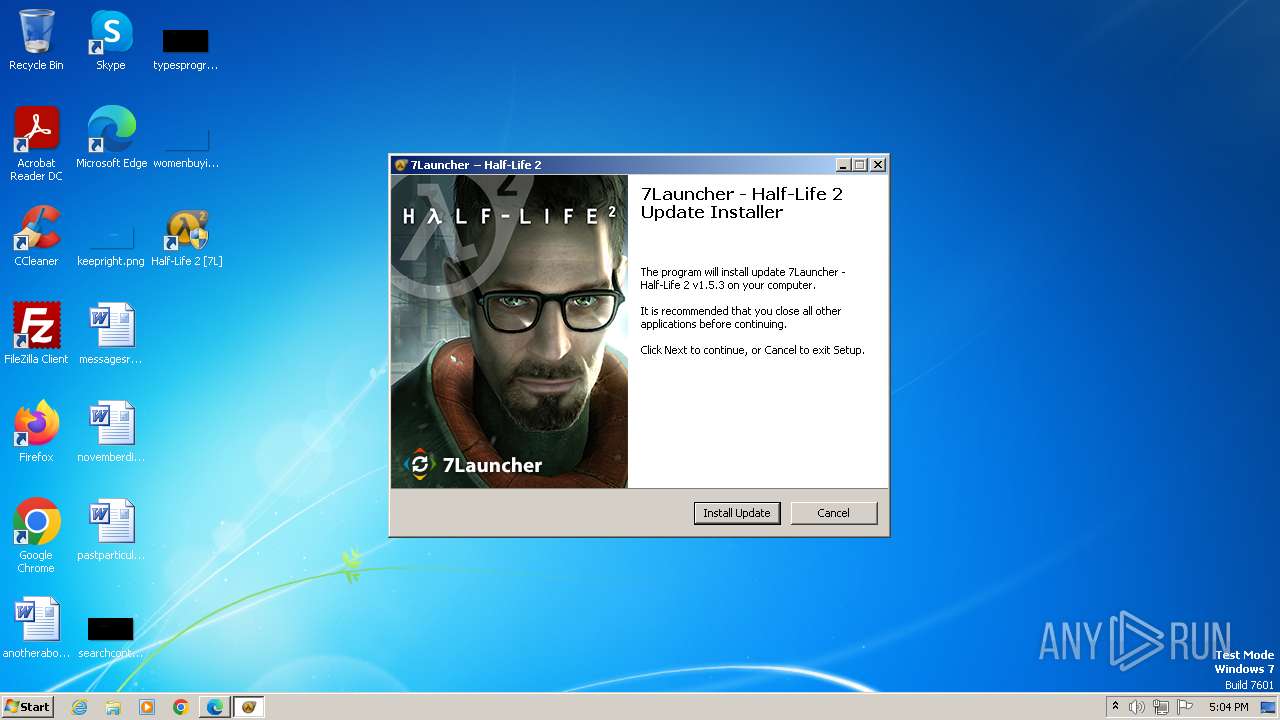Viewport: 1280px width, 720px height.
Task: Open the media player taskbar icon
Action: 147,707
